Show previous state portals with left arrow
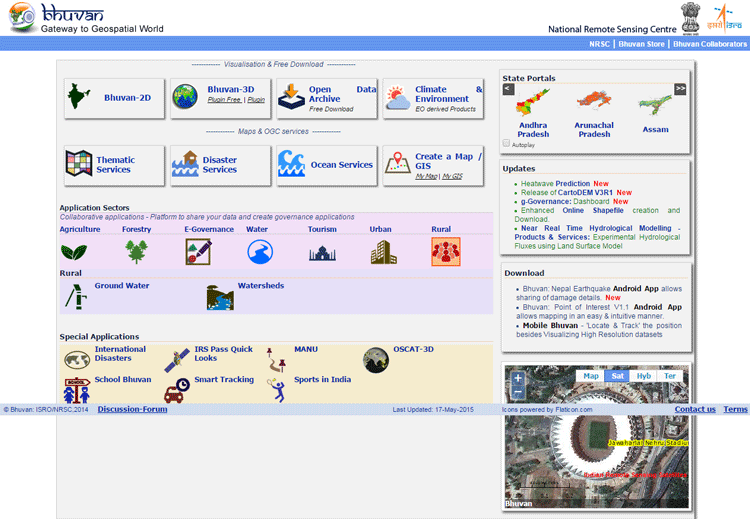The height and width of the screenshot is (519, 750). 508,89
